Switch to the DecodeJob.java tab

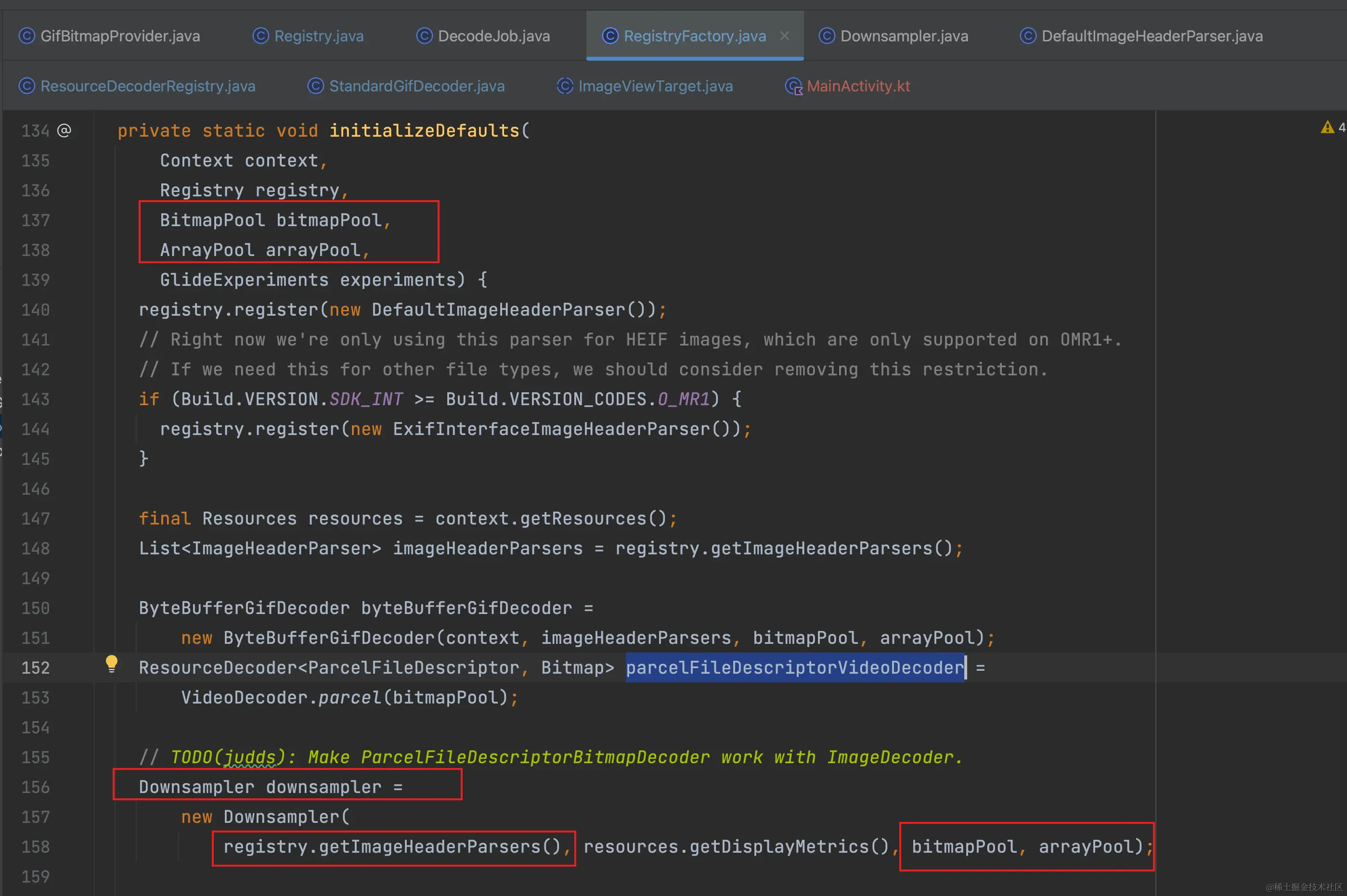(483, 36)
